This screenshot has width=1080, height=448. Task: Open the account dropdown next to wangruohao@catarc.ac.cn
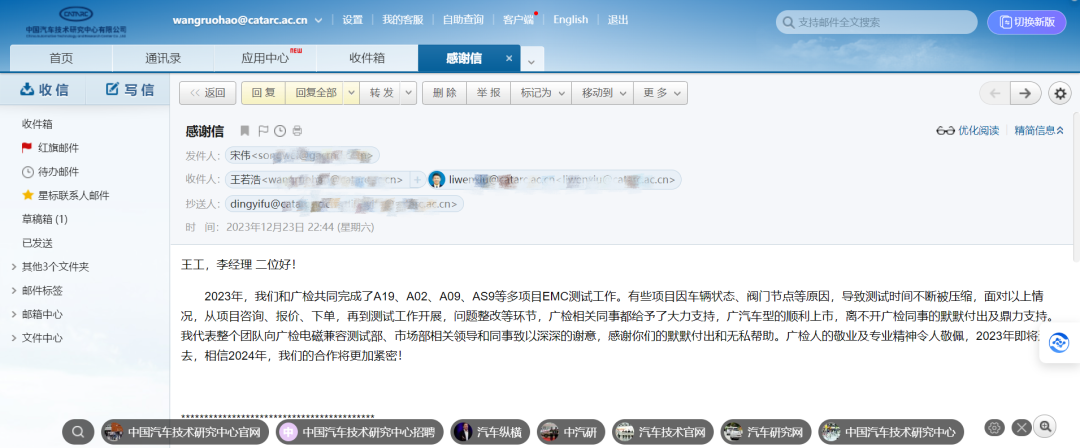click(318, 20)
